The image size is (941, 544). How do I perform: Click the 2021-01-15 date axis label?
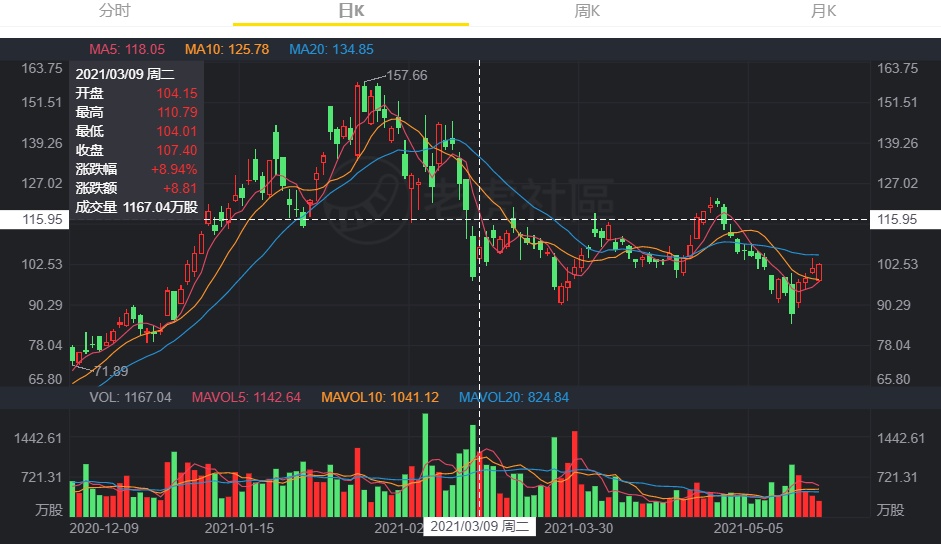[x=239, y=528]
